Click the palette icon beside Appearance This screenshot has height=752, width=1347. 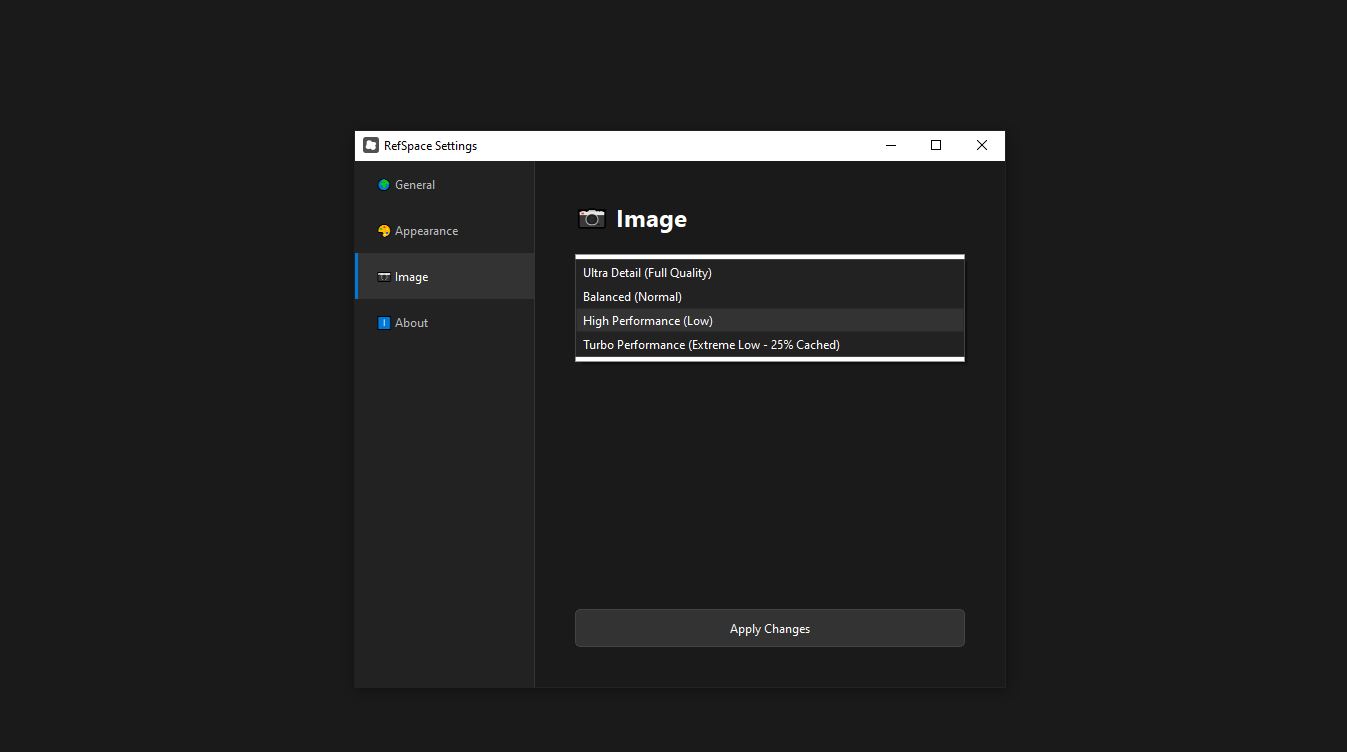[x=384, y=230]
